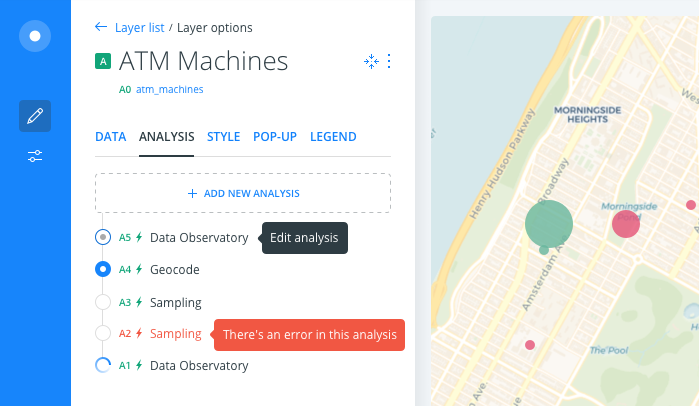Switch to the STYLE tab
699x406 pixels.
[223, 136]
